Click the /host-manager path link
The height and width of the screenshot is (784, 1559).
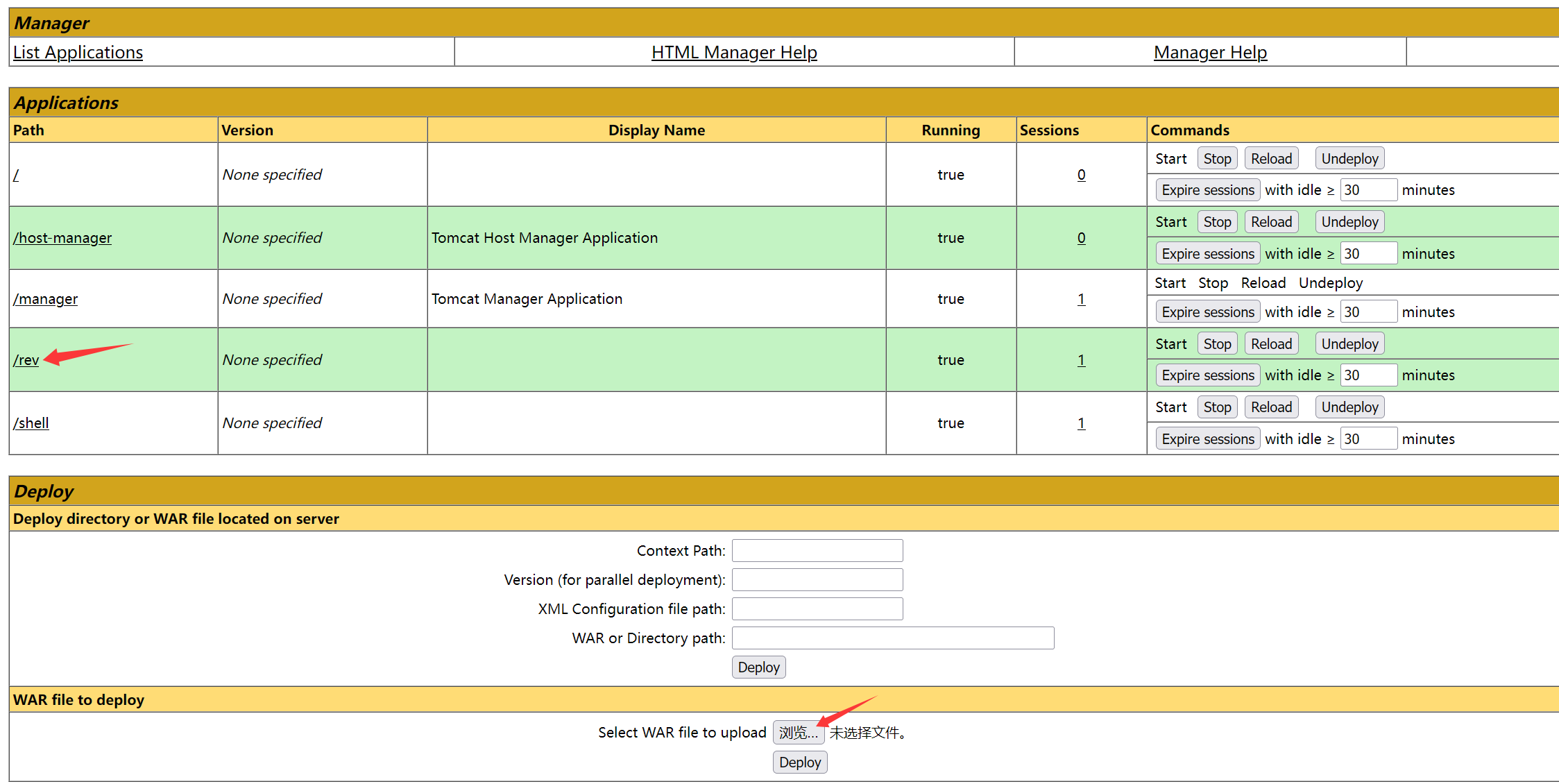tap(62, 238)
